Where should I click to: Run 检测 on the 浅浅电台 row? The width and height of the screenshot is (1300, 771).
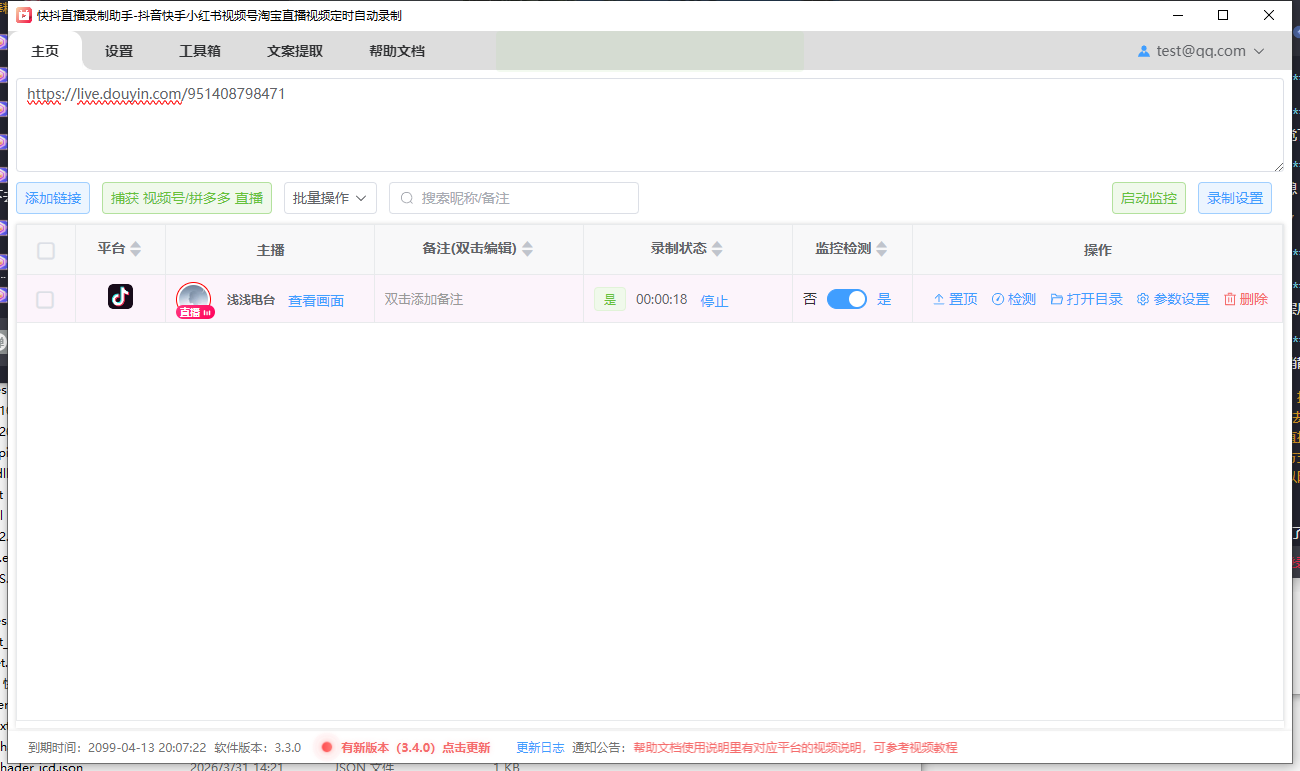tap(1014, 299)
